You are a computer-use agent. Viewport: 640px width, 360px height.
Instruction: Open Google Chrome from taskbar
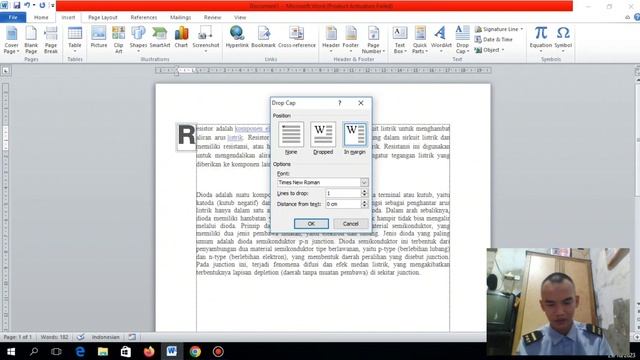pyautogui.click(x=195, y=351)
